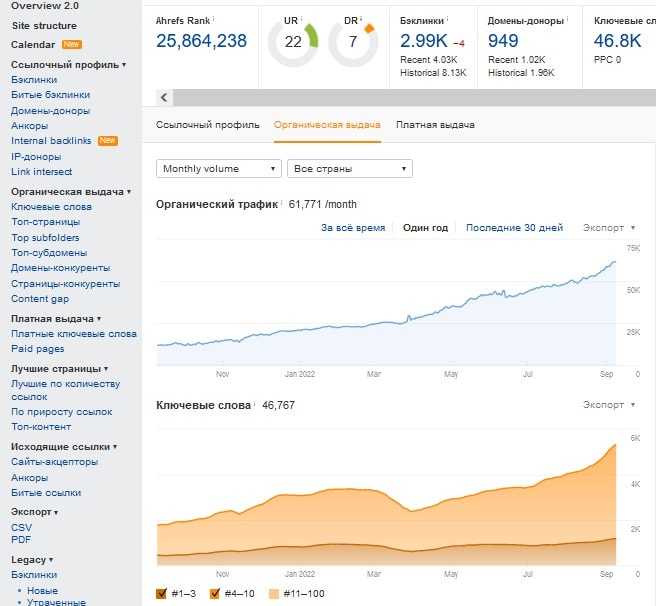Screen dimensions: 656x606
Task: Open the Все страны country dropdown
Action: point(349,169)
